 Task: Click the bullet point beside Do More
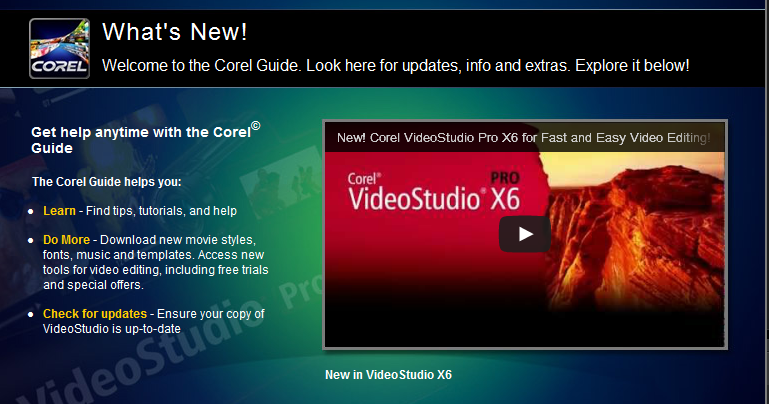(31, 241)
